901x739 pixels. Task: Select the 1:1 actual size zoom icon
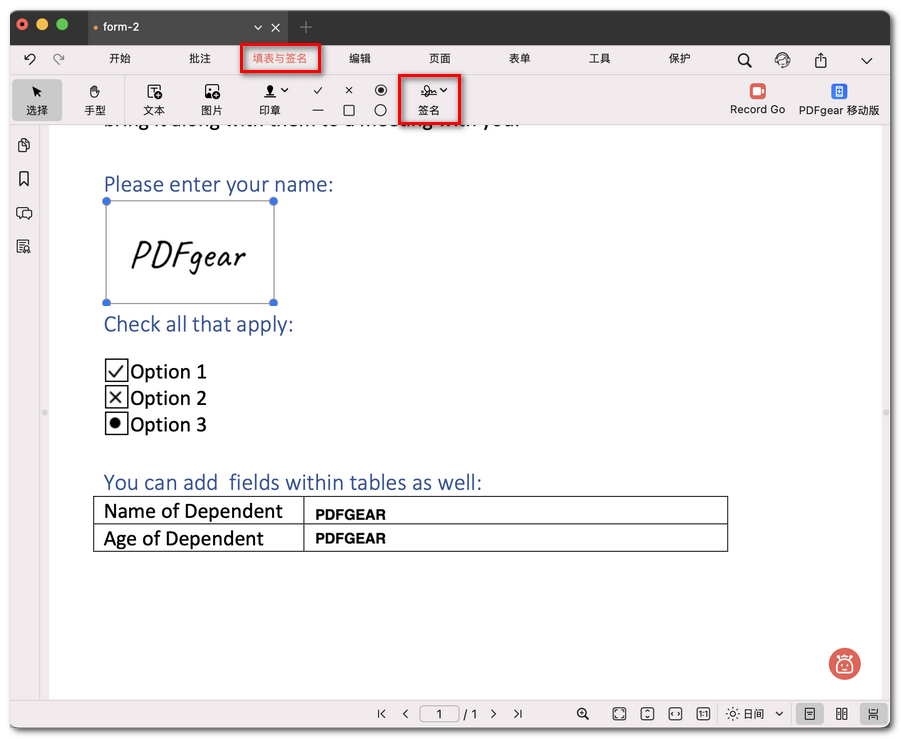[x=703, y=714]
